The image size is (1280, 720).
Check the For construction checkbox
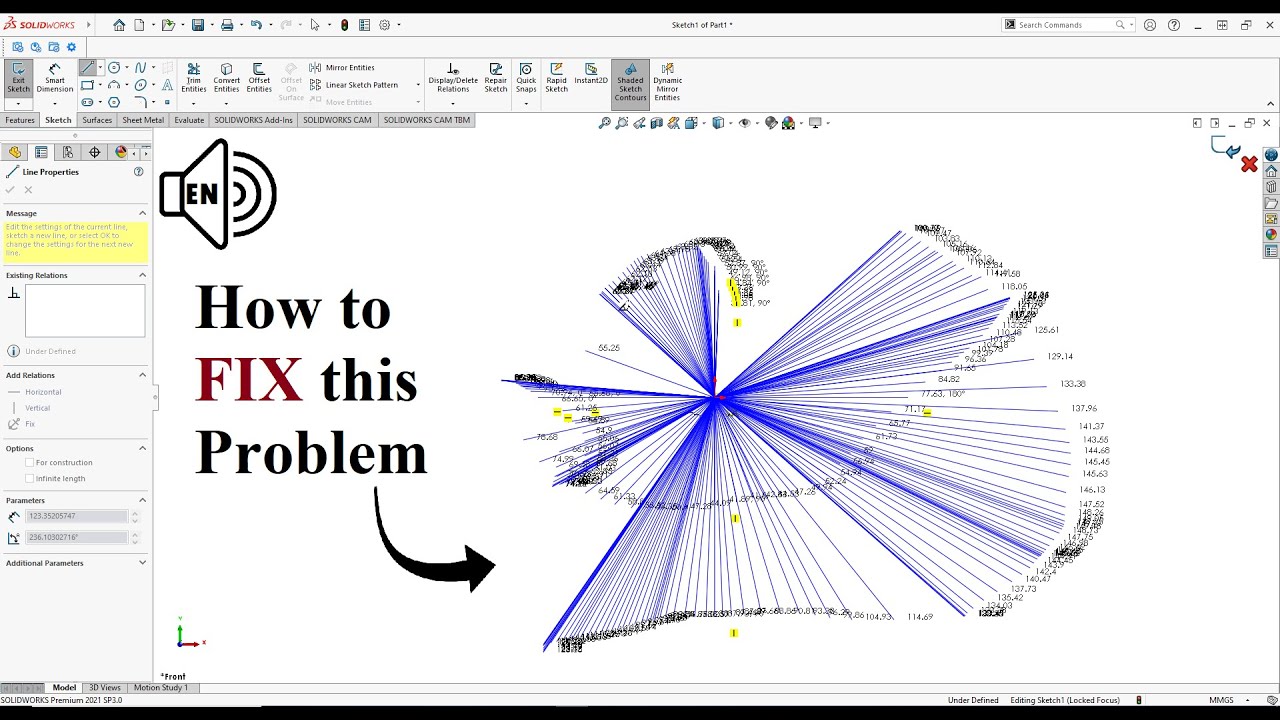point(30,463)
